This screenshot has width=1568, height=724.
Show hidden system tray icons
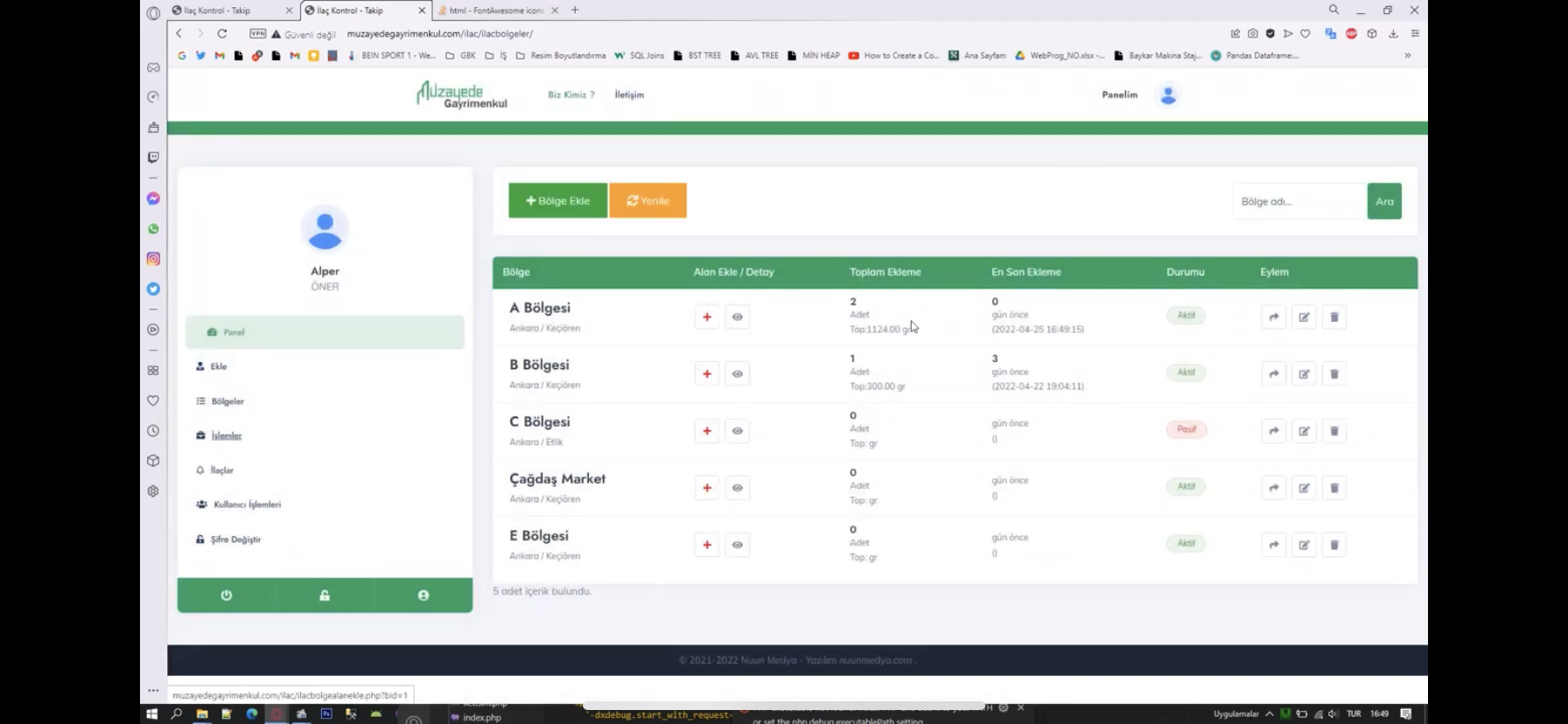click(1270, 714)
